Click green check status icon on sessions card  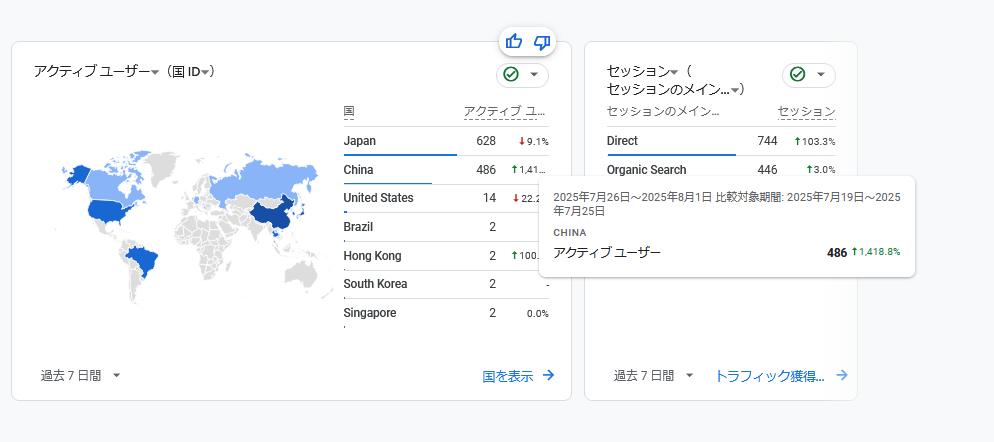pos(797,75)
